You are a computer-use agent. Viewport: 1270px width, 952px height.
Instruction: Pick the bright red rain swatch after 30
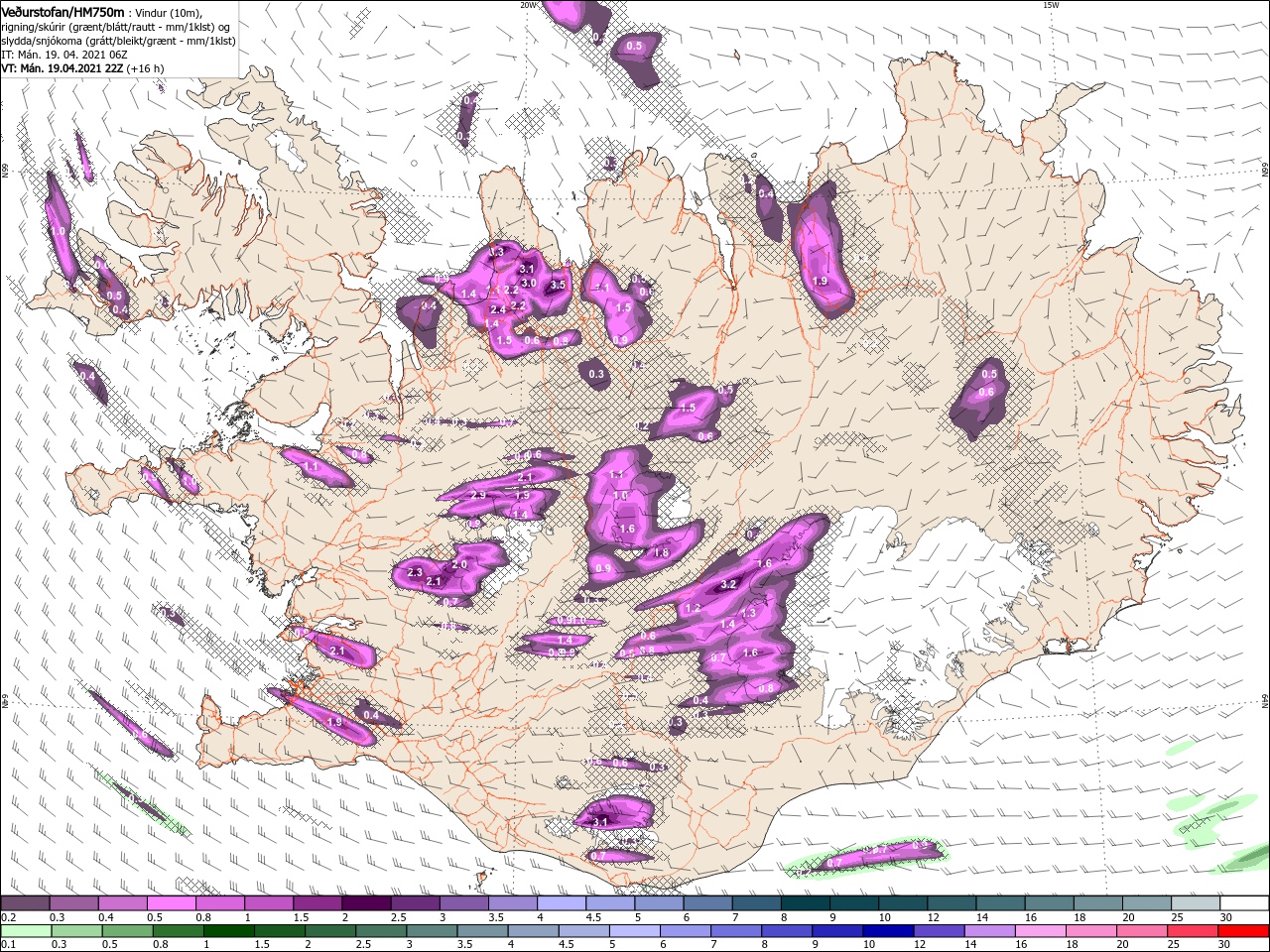(1243, 931)
